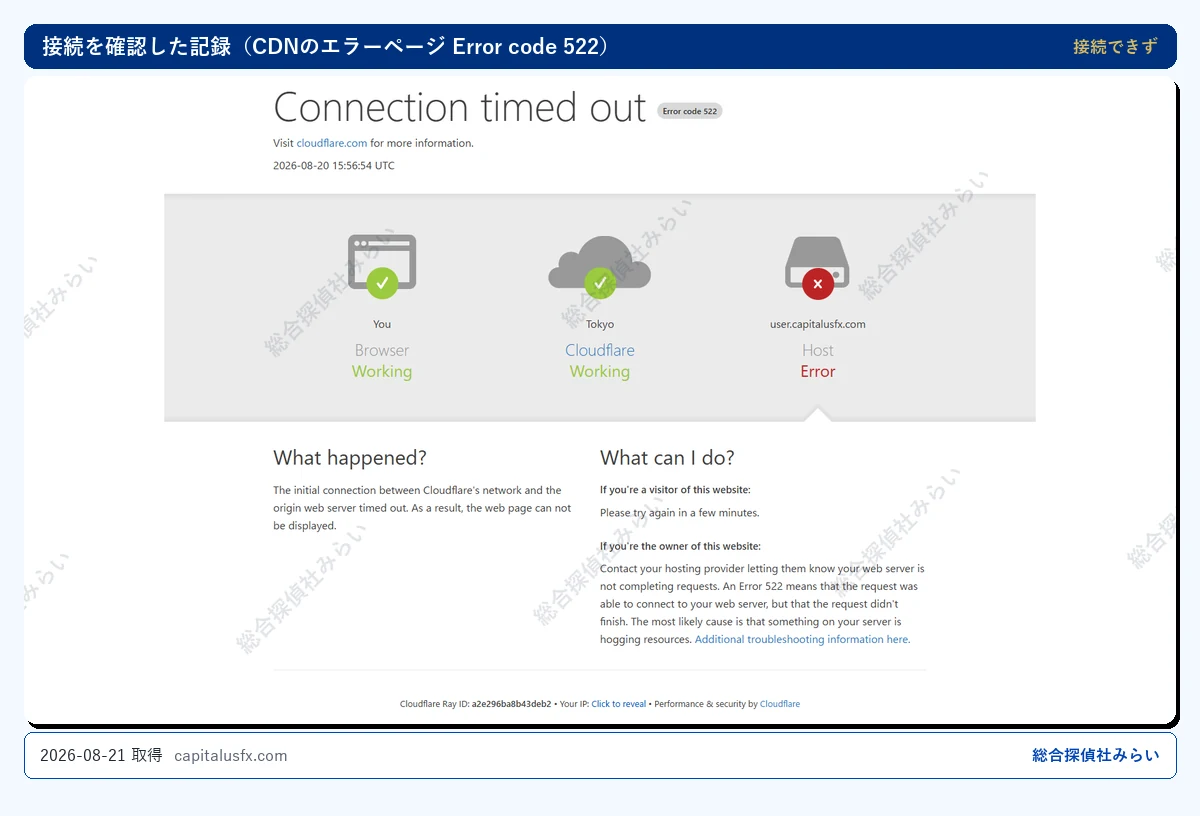The image size is (1200, 816).
Task: Open the Cloudflare link in the footer
Action: pos(780,704)
